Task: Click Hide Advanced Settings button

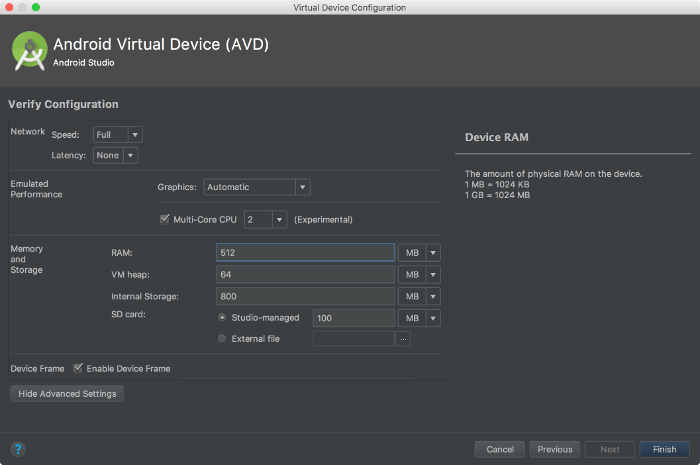Action: tap(67, 394)
